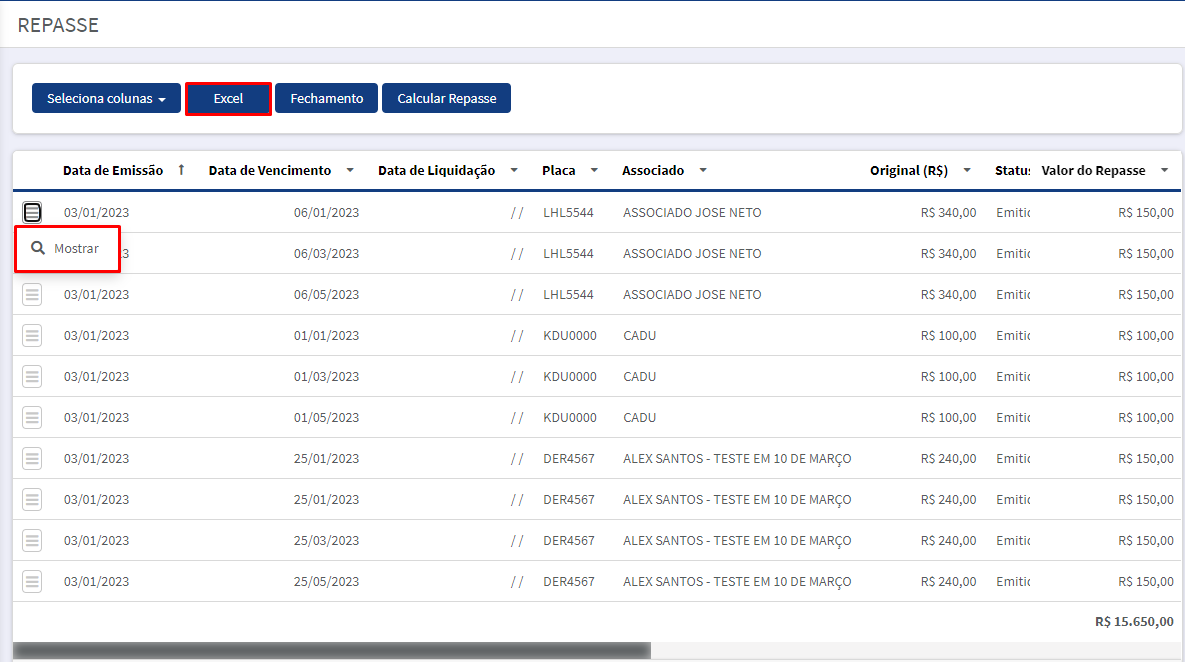Choose Mostrar in the row popup menu
Image resolution: width=1185 pixels, height=662 pixels.
point(67,249)
